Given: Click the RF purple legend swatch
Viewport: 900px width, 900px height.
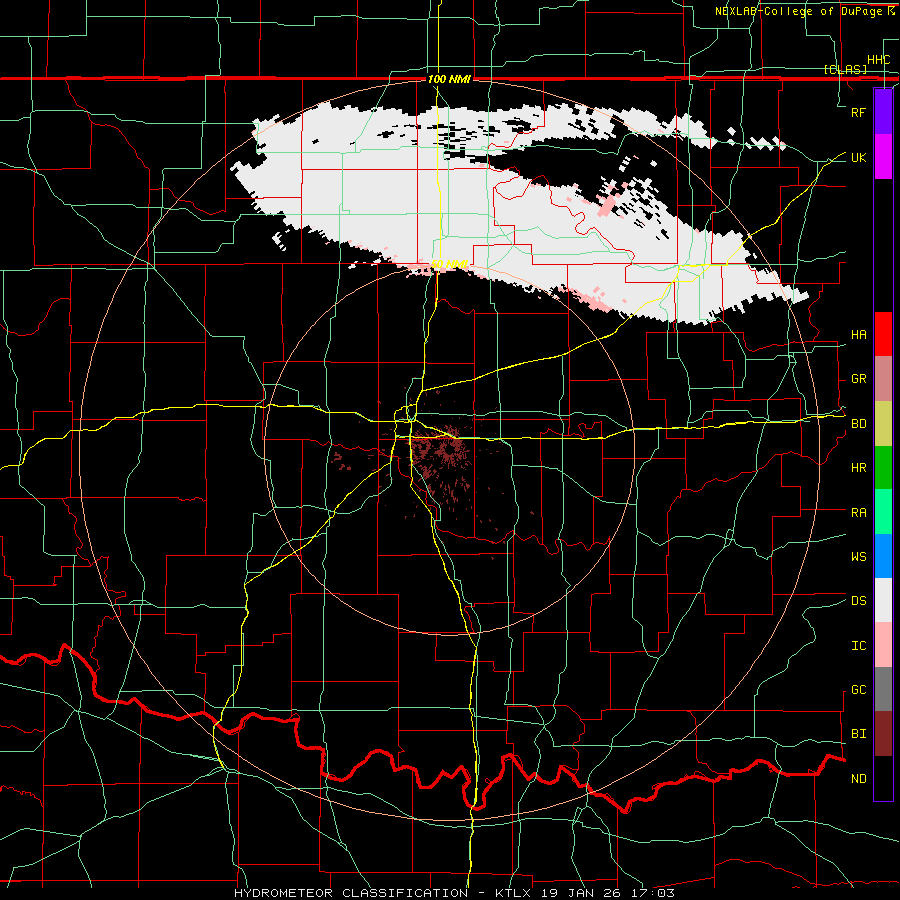Looking at the screenshot, I should (883, 112).
